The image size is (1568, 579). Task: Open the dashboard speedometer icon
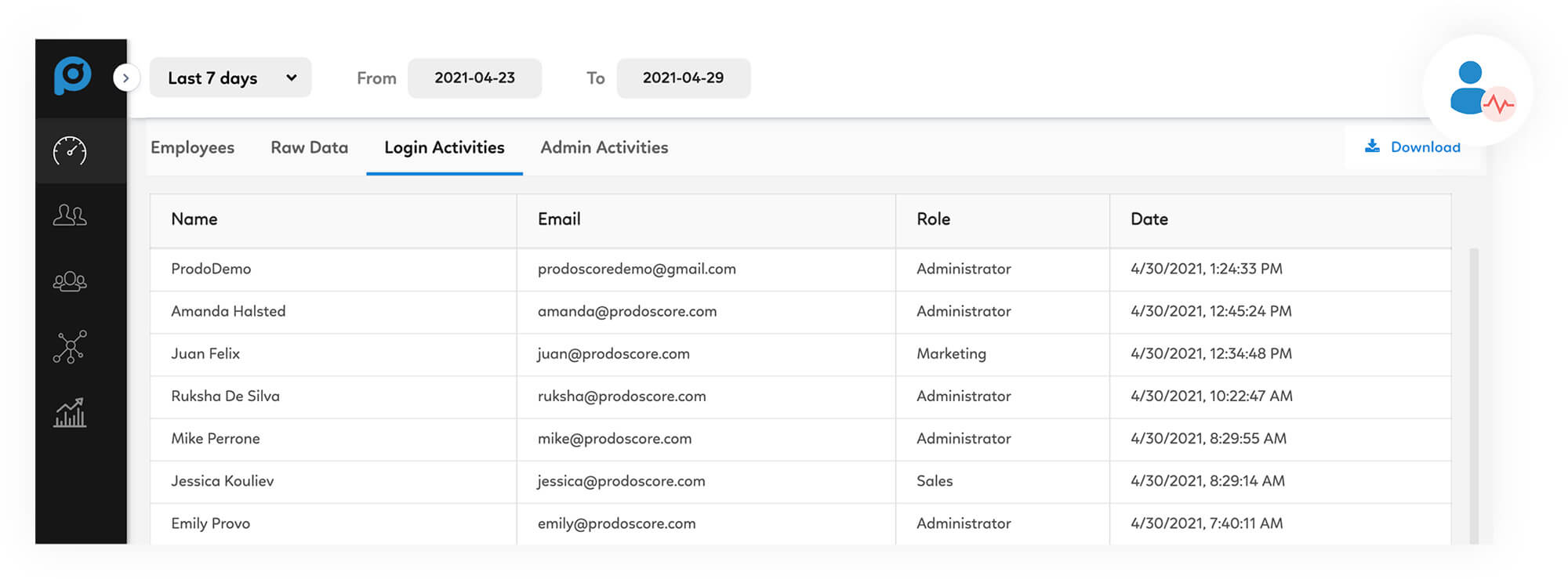[70, 150]
